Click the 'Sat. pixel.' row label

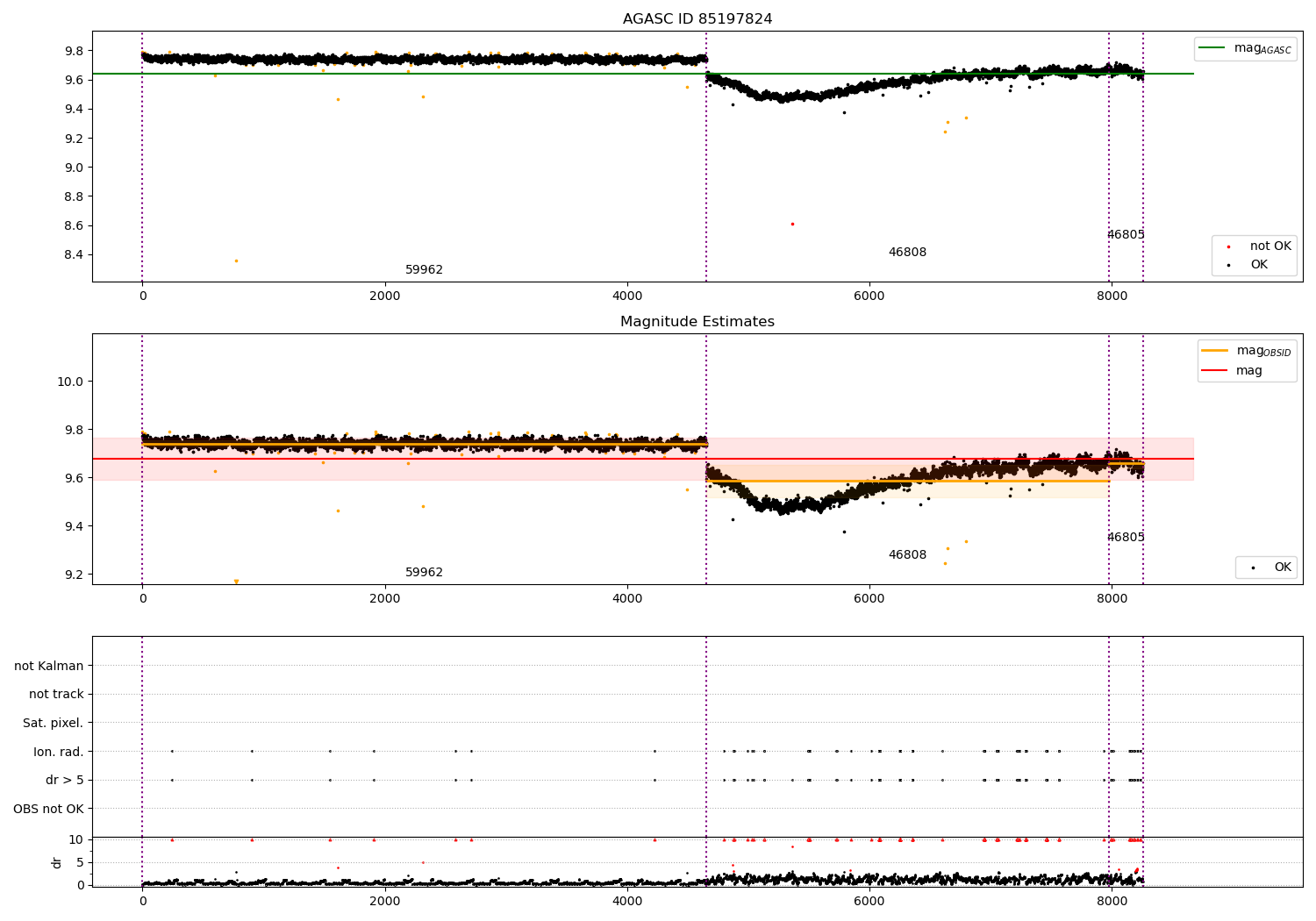pos(53,724)
